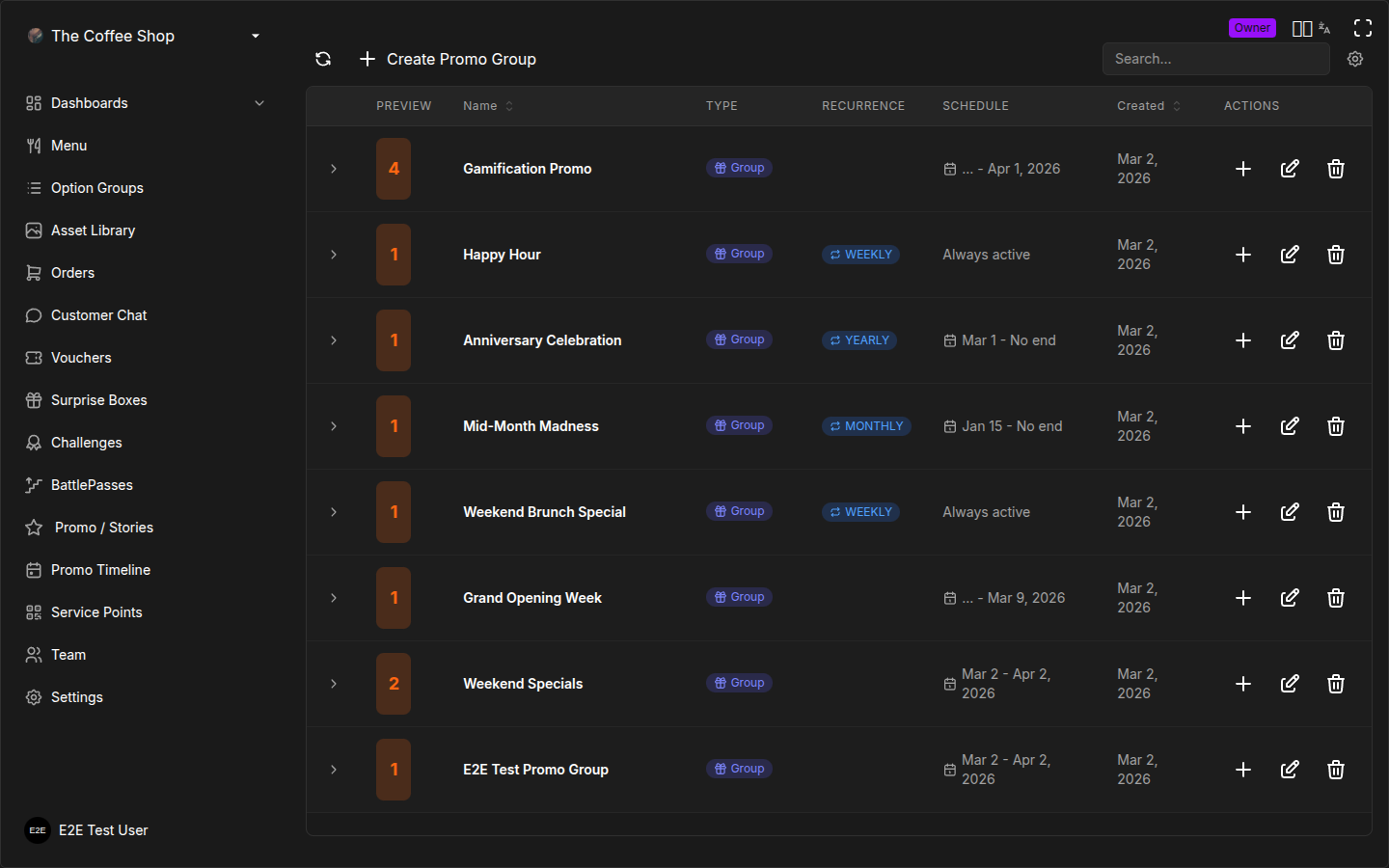Screen dimensions: 1389x868
Task: Click the refresh icon beside Create Promo Group
Action: pyautogui.click(x=323, y=59)
